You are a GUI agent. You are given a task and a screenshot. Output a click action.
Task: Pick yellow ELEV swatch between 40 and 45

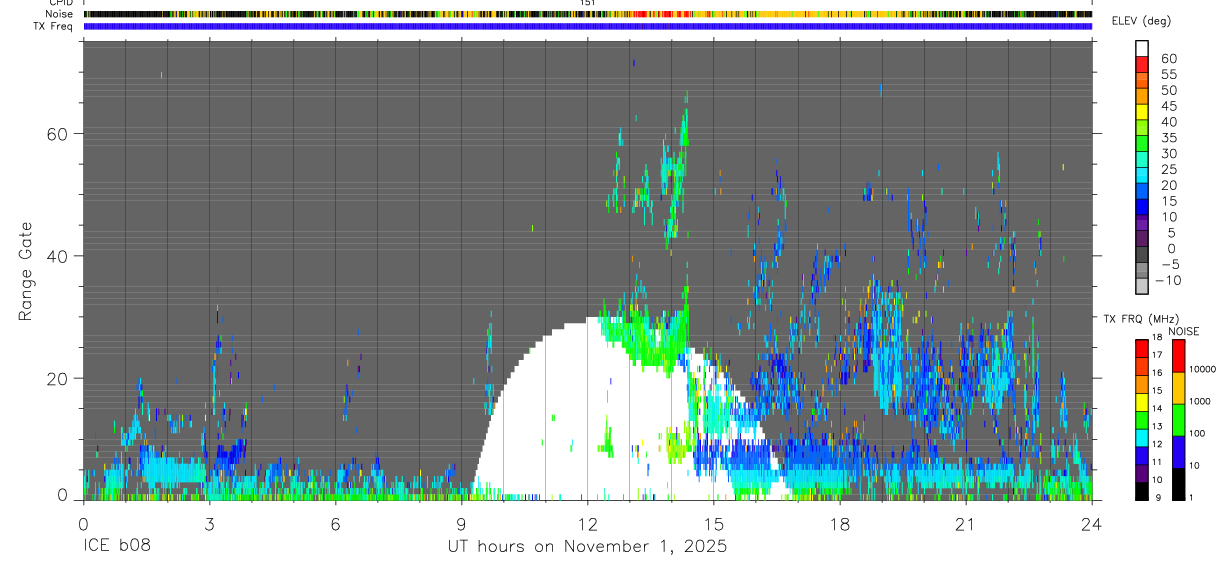click(x=1143, y=114)
